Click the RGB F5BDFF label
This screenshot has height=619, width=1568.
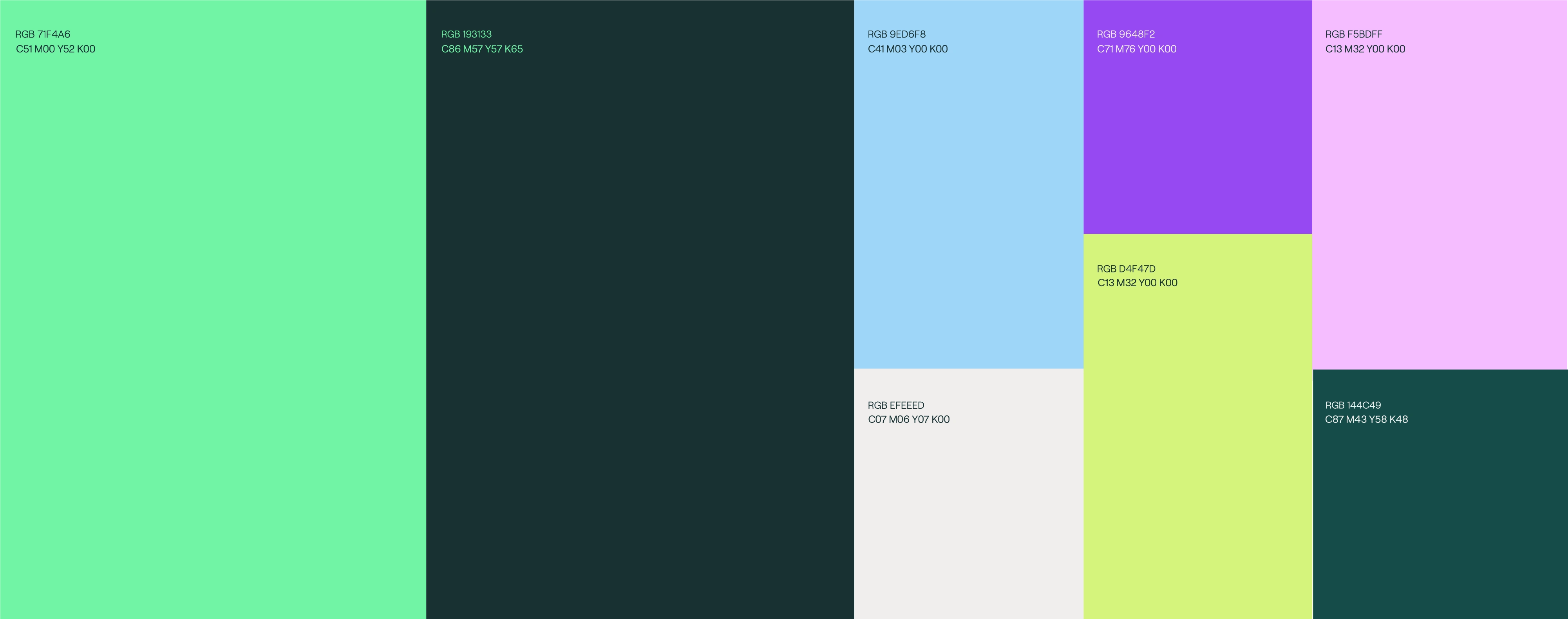coord(1354,34)
